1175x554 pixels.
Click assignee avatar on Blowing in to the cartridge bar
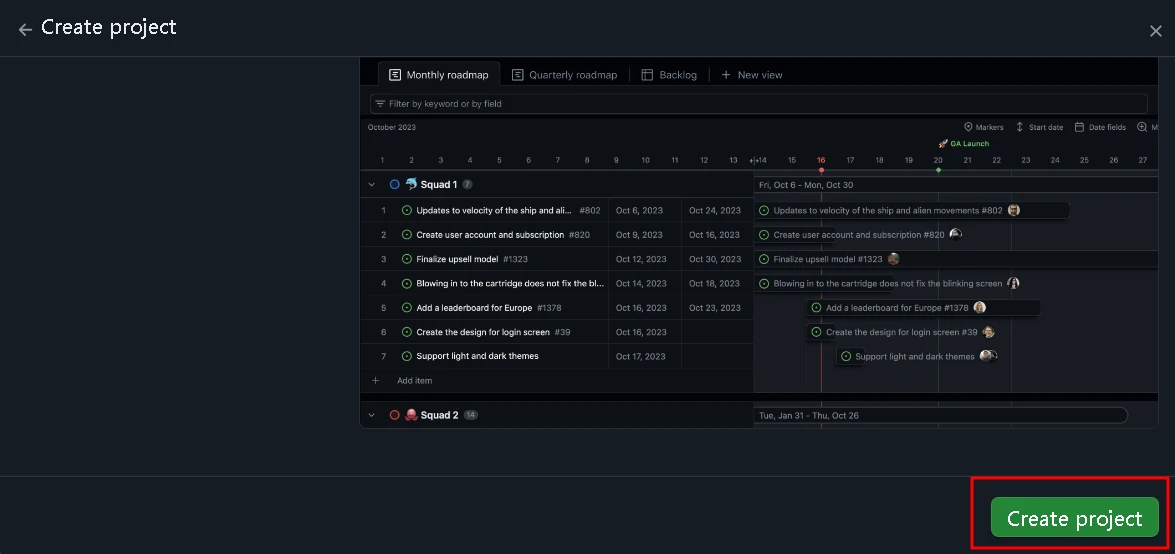(1014, 283)
